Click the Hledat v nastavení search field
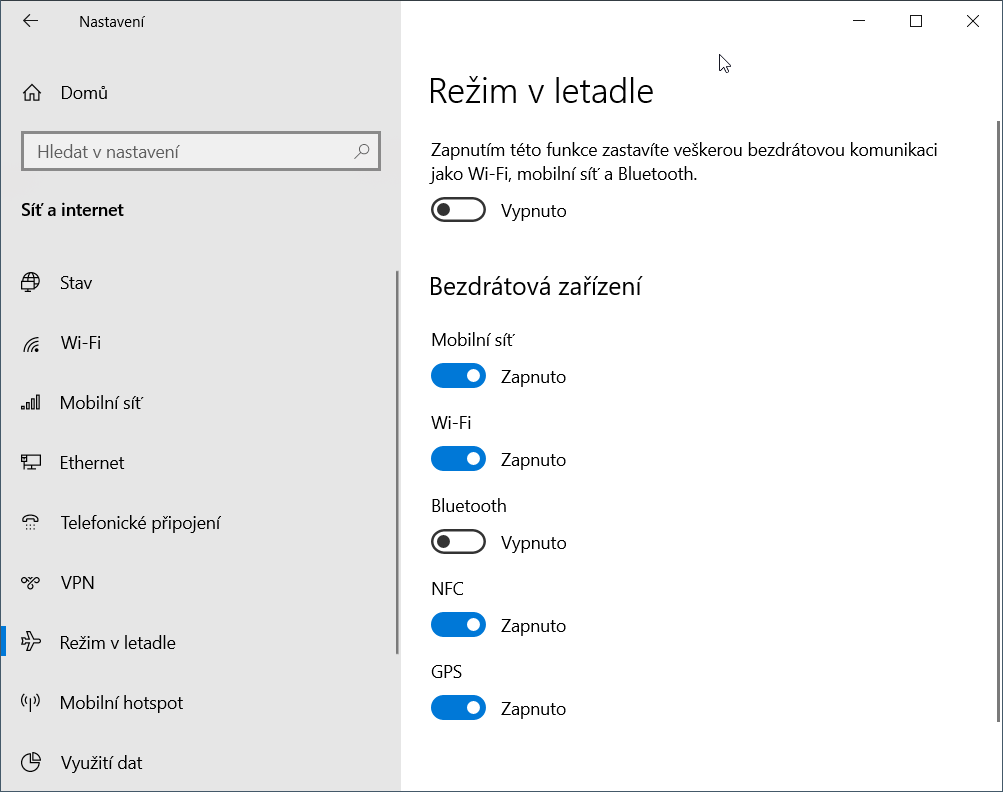Viewport: 1003px width, 792px height. 190,152
